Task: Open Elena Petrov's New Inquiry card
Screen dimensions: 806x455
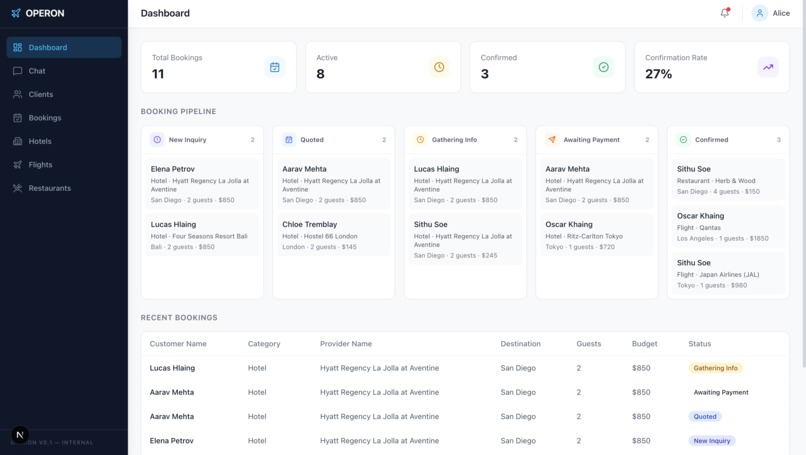Action: 202,184
